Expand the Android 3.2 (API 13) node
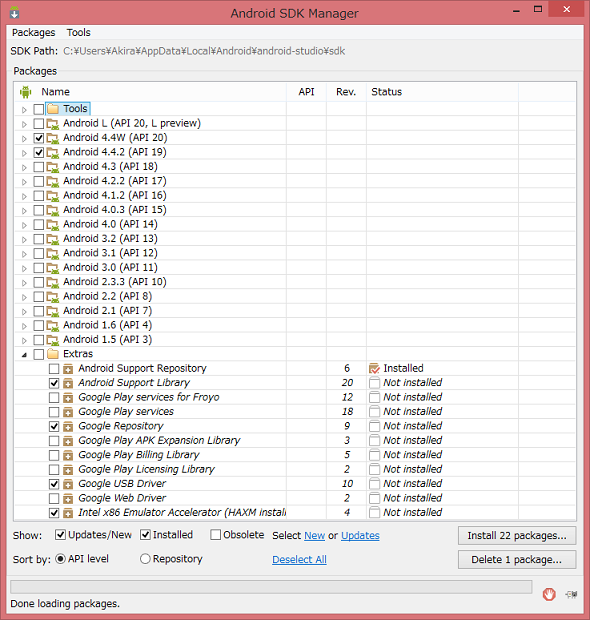This screenshot has width=590, height=620. click(x=24, y=240)
